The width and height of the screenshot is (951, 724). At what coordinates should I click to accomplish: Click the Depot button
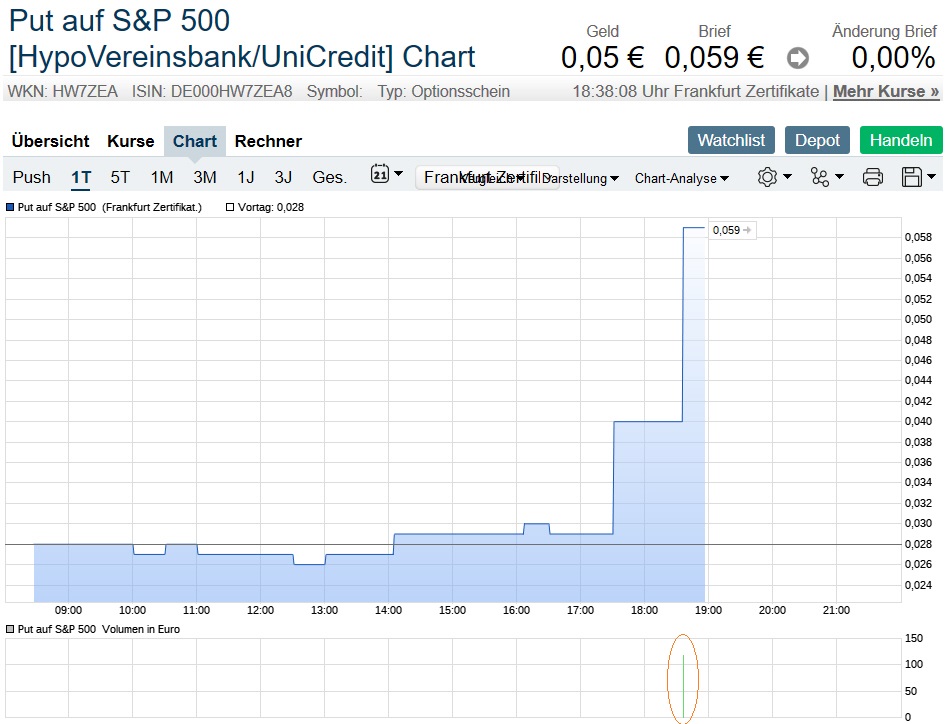point(817,140)
